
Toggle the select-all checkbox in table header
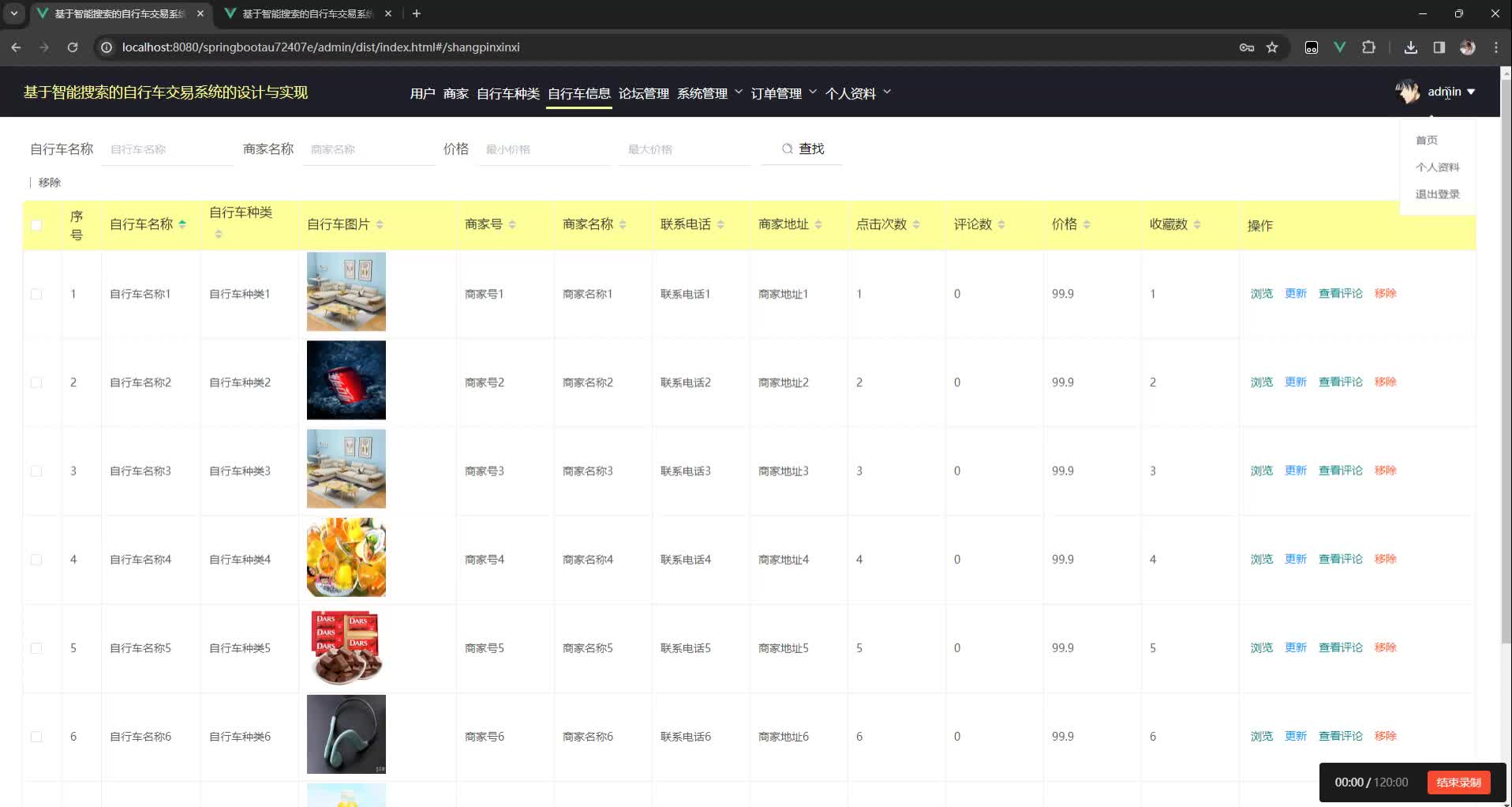point(36,225)
